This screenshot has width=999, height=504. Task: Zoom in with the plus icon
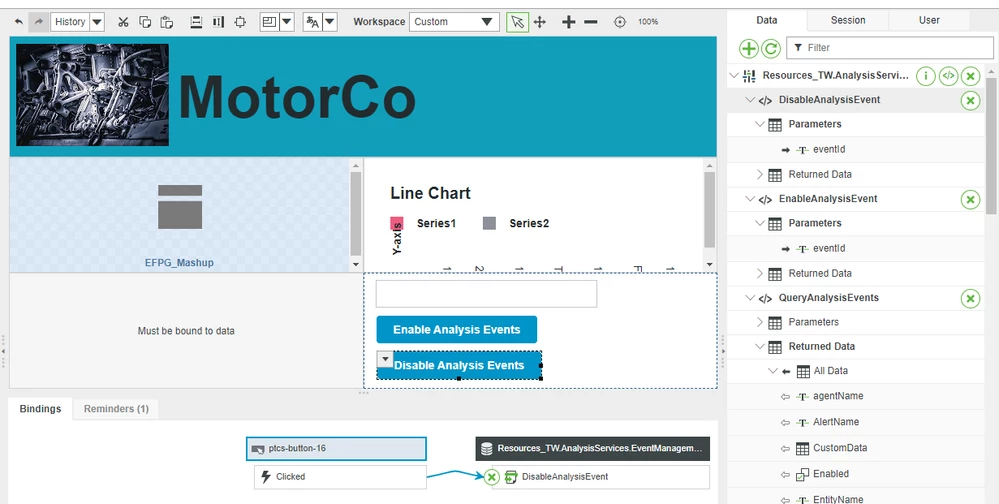pos(568,22)
